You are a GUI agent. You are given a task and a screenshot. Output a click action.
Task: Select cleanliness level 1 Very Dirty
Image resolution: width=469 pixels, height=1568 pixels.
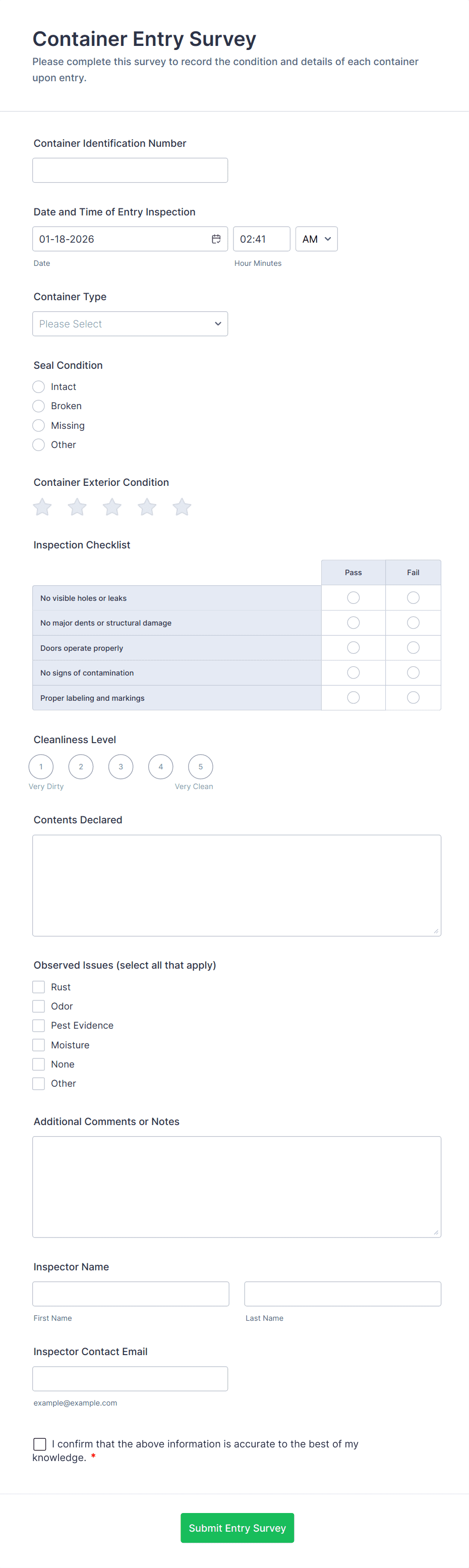[x=41, y=766]
